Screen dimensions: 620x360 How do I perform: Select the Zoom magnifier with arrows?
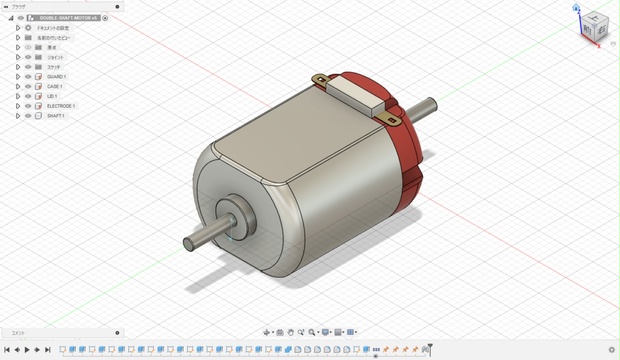click(301, 332)
